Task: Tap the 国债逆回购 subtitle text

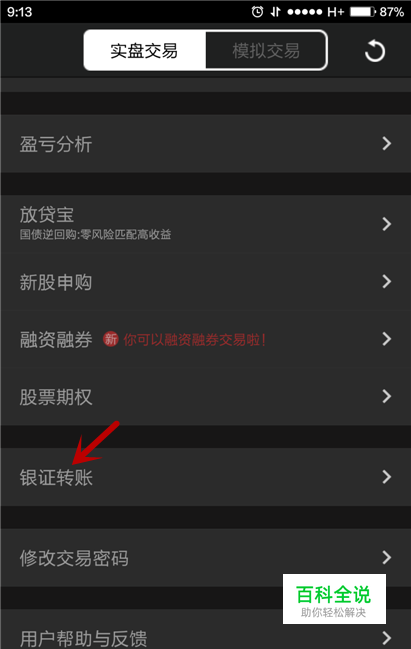Action: click(95, 235)
